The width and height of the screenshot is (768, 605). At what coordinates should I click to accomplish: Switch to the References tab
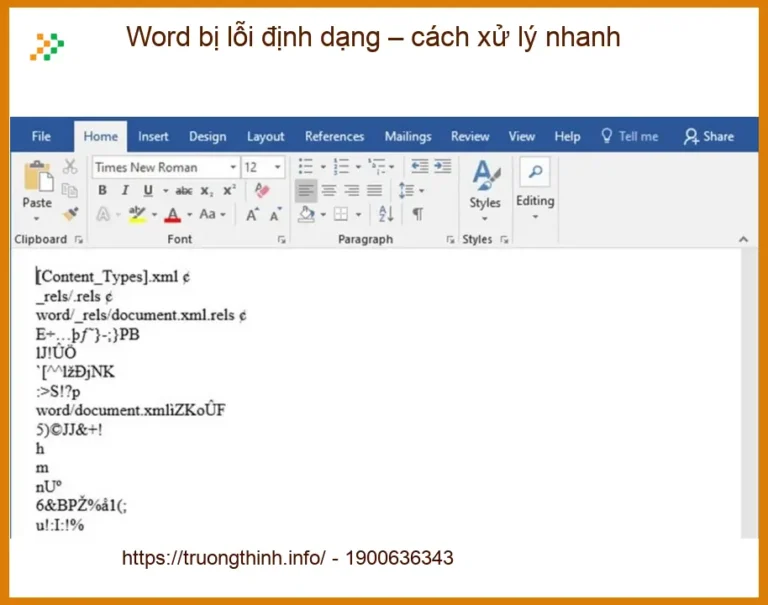[335, 136]
